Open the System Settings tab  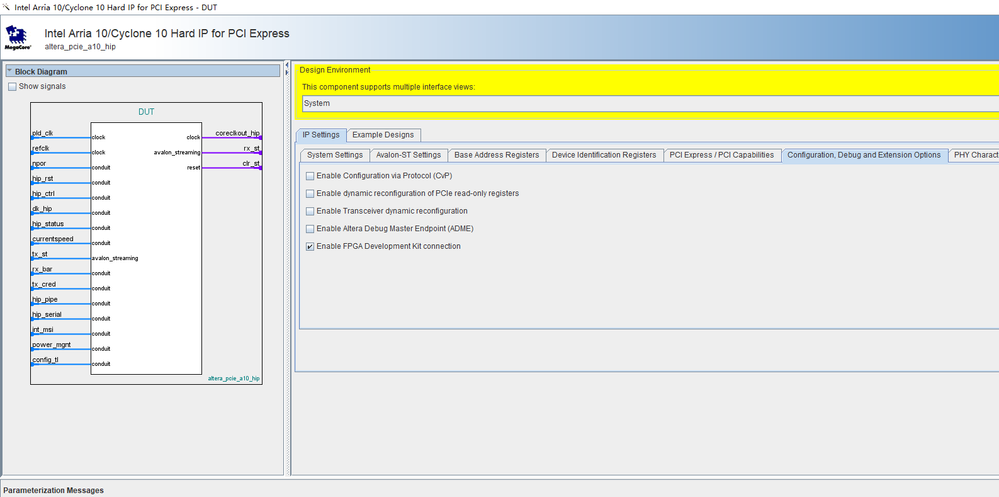[334, 155]
